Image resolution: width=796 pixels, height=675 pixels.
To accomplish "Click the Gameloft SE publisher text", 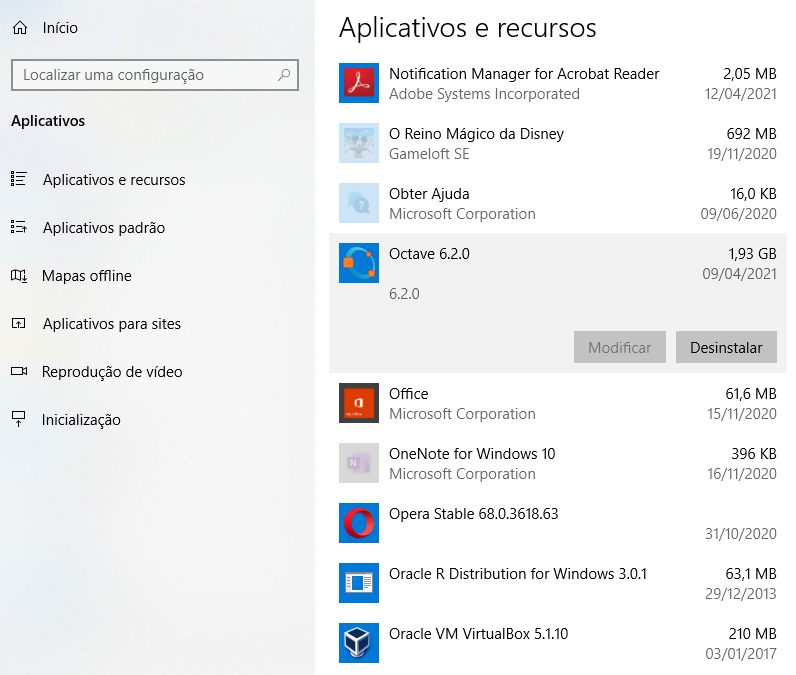I will pos(429,154).
